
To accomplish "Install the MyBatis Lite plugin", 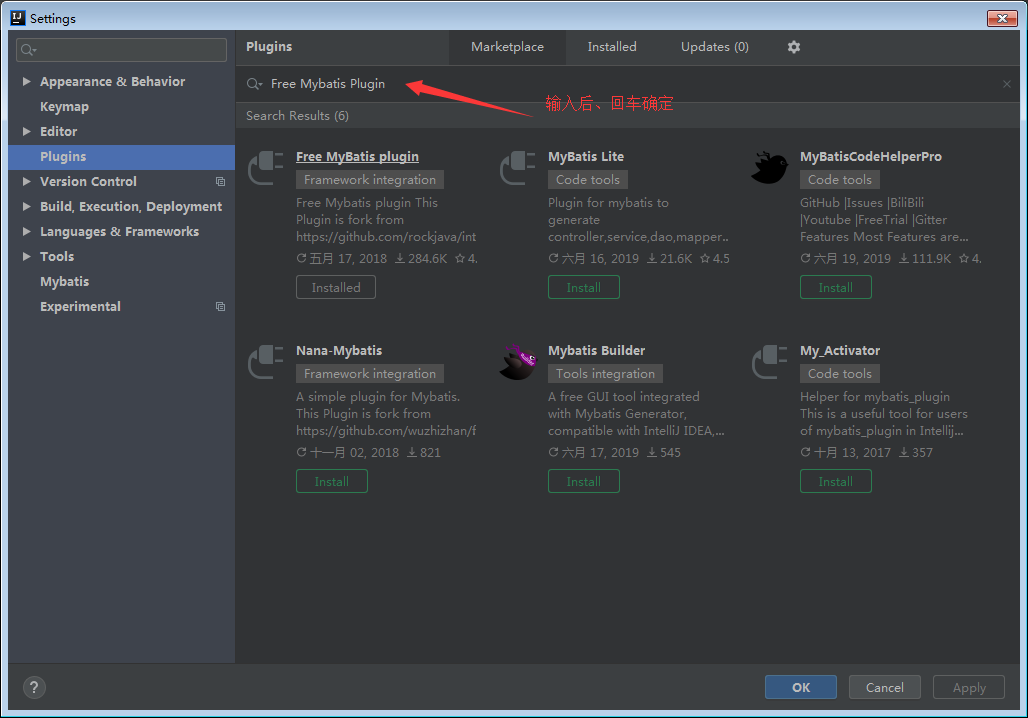I will click(583, 287).
